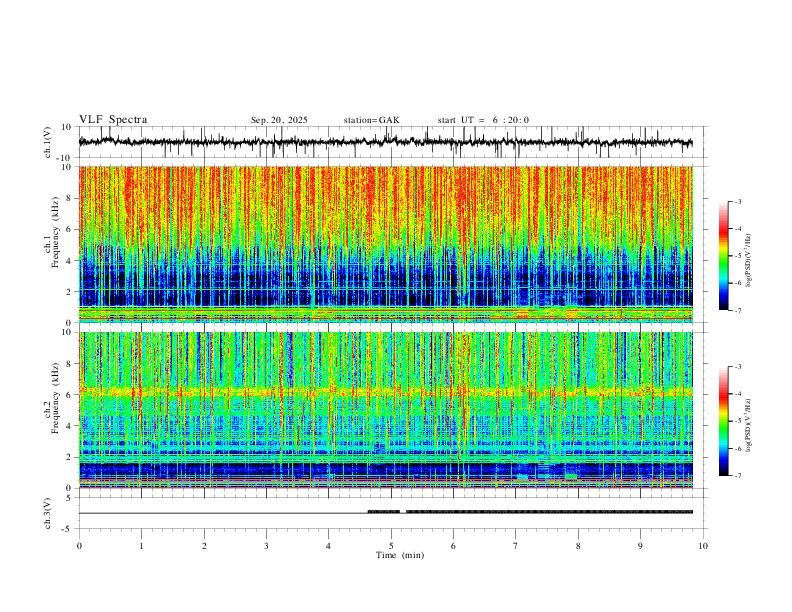Click the ch.2 frequency axis "6" kHz tick
792x612 pixels.
[x=69, y=394]
